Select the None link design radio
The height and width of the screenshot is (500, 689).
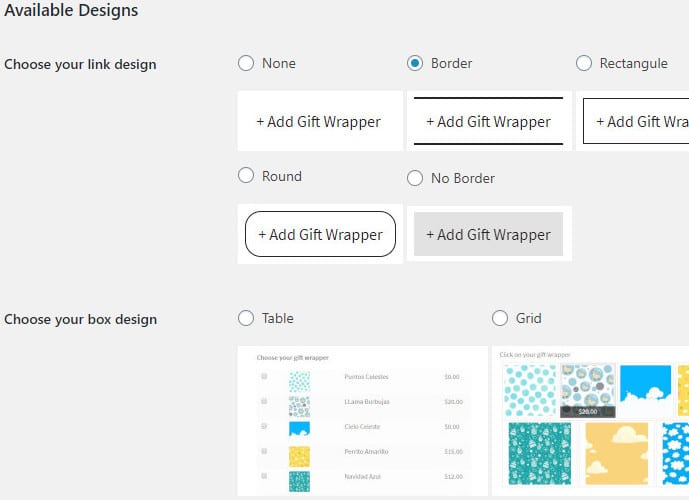pyautogui.click(x=246, y=63)
